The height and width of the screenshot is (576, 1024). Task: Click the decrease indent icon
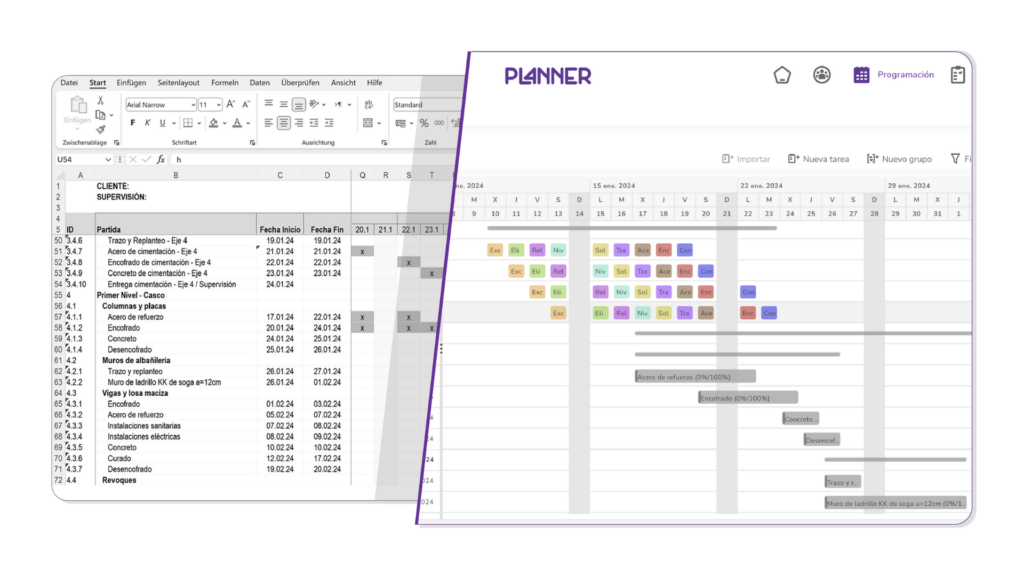(x=314, y=123)
